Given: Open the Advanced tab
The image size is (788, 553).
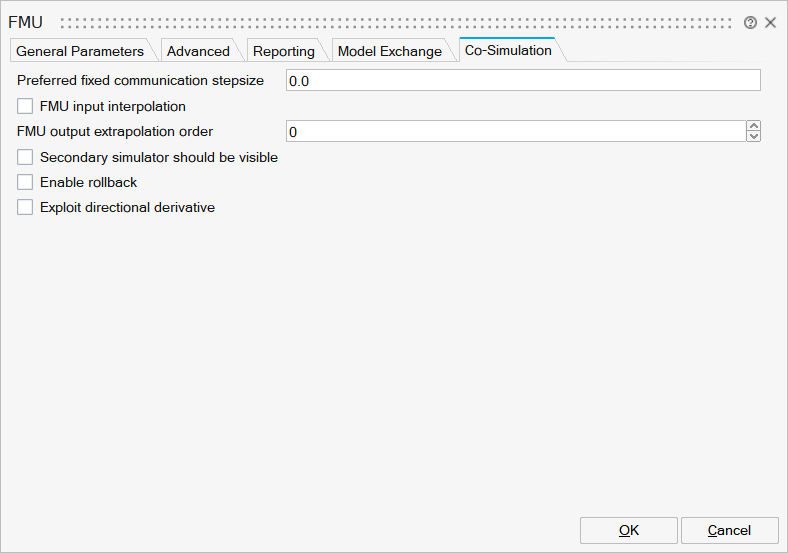Looking at the screenshot, I should [198, 51].
